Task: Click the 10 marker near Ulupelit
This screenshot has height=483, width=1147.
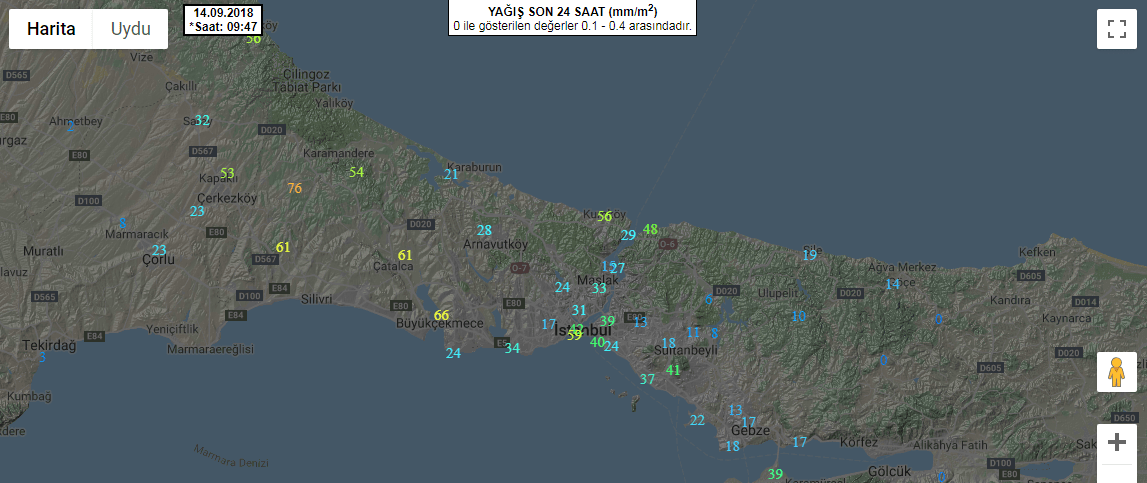Action: pos(799,316)
